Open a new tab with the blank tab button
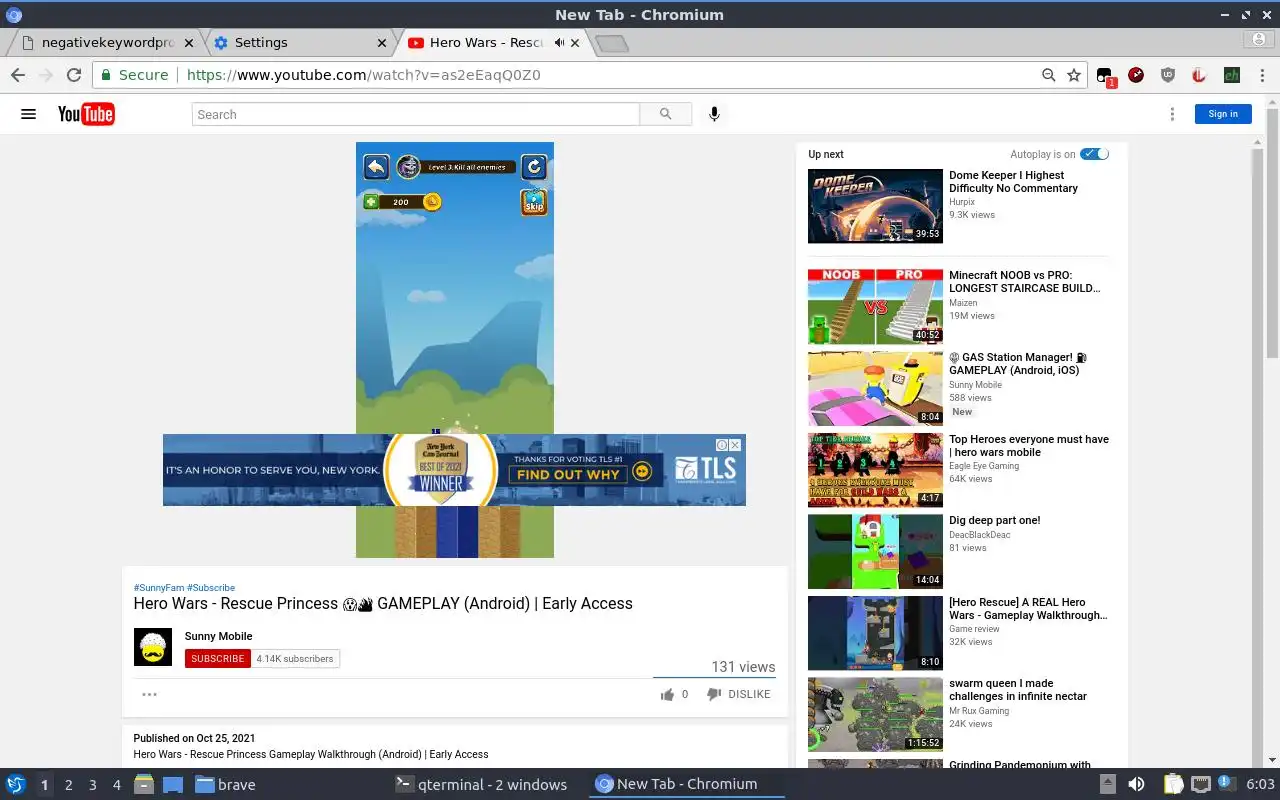This screenshot has width=1280, height=800. click(611, 43)
